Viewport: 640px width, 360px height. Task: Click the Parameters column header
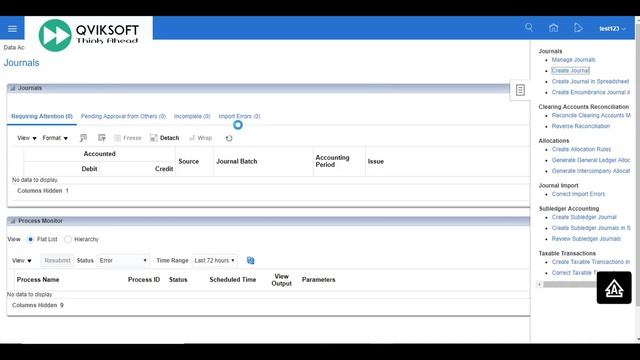click(x=318, y=280)
